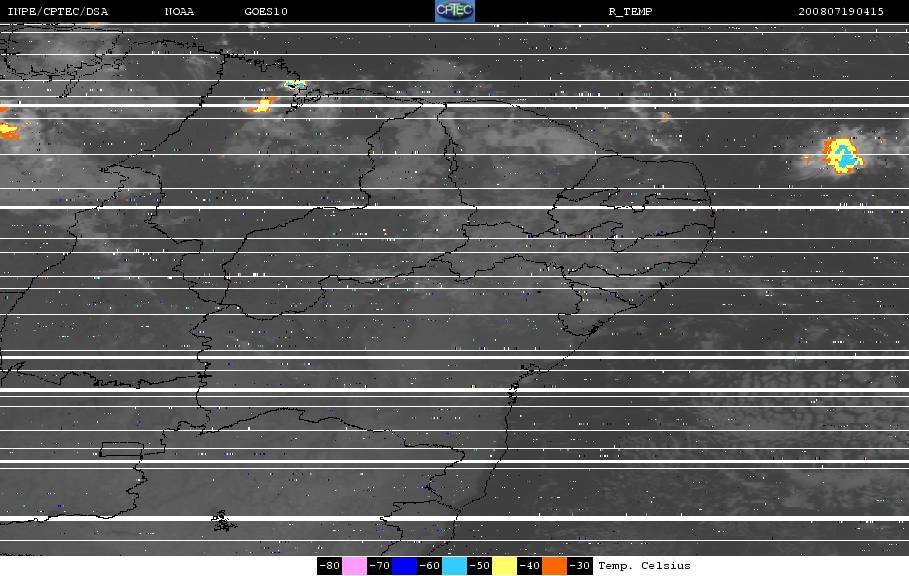Pick the cyan legend color swatch
This screenshot has width=909, height=576.
click(x=454, y=566)
